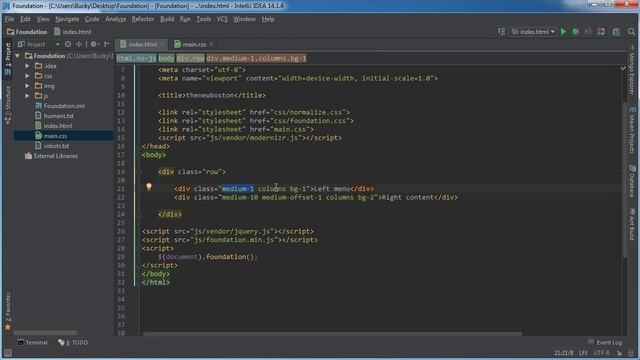
Task: Expand the .idea folder
Action: pyautogui.click(x=27, y=66)
